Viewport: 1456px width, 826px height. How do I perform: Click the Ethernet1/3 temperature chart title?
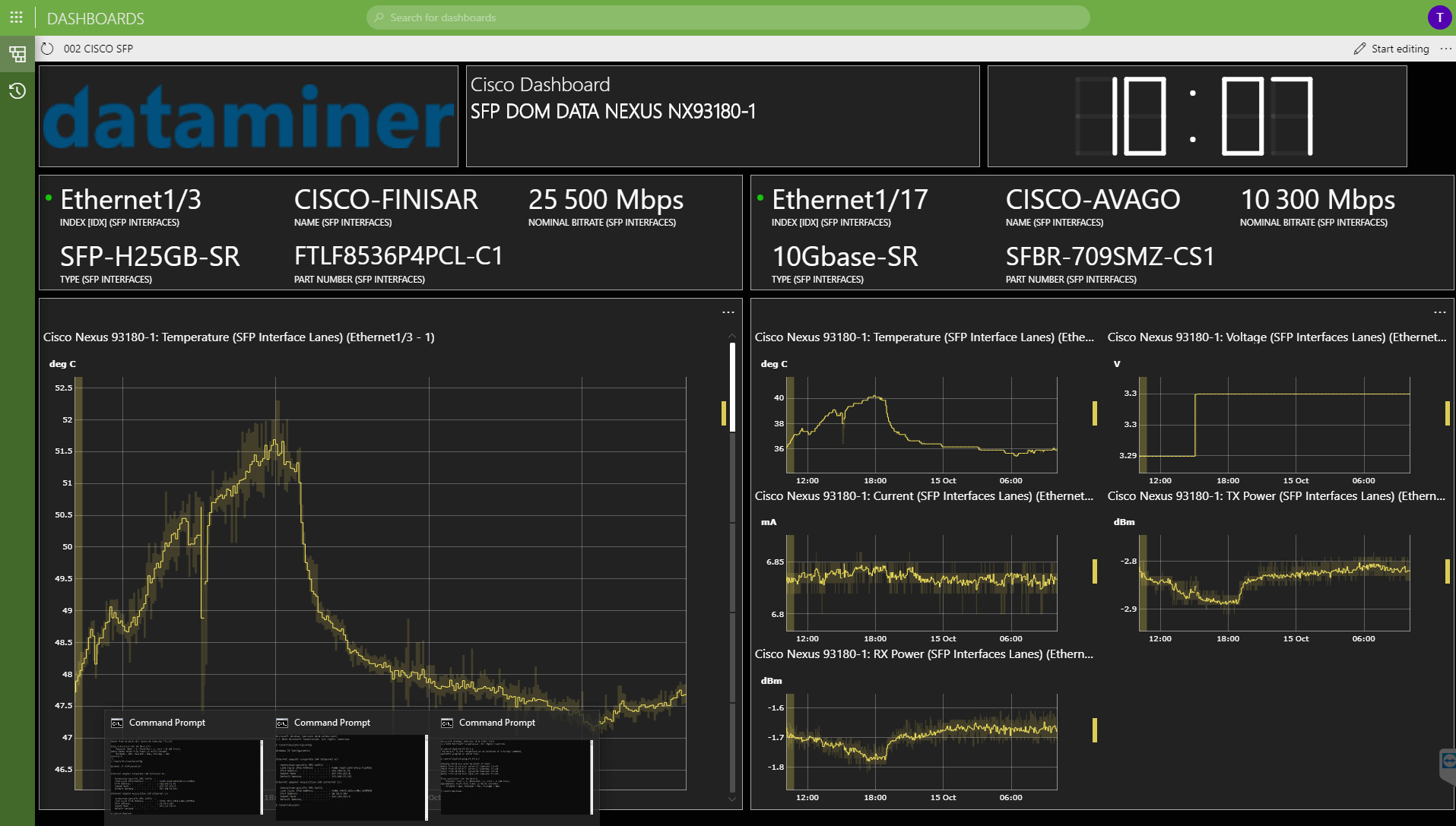(239, 337)
